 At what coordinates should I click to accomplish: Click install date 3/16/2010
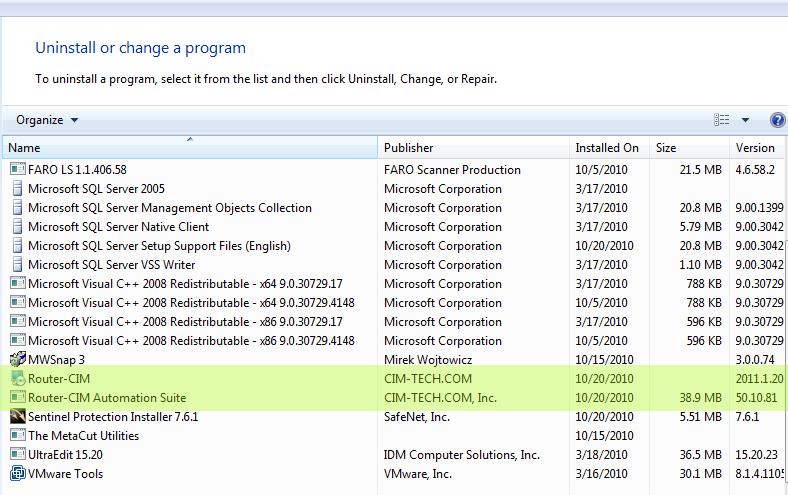tap(602, 474)
